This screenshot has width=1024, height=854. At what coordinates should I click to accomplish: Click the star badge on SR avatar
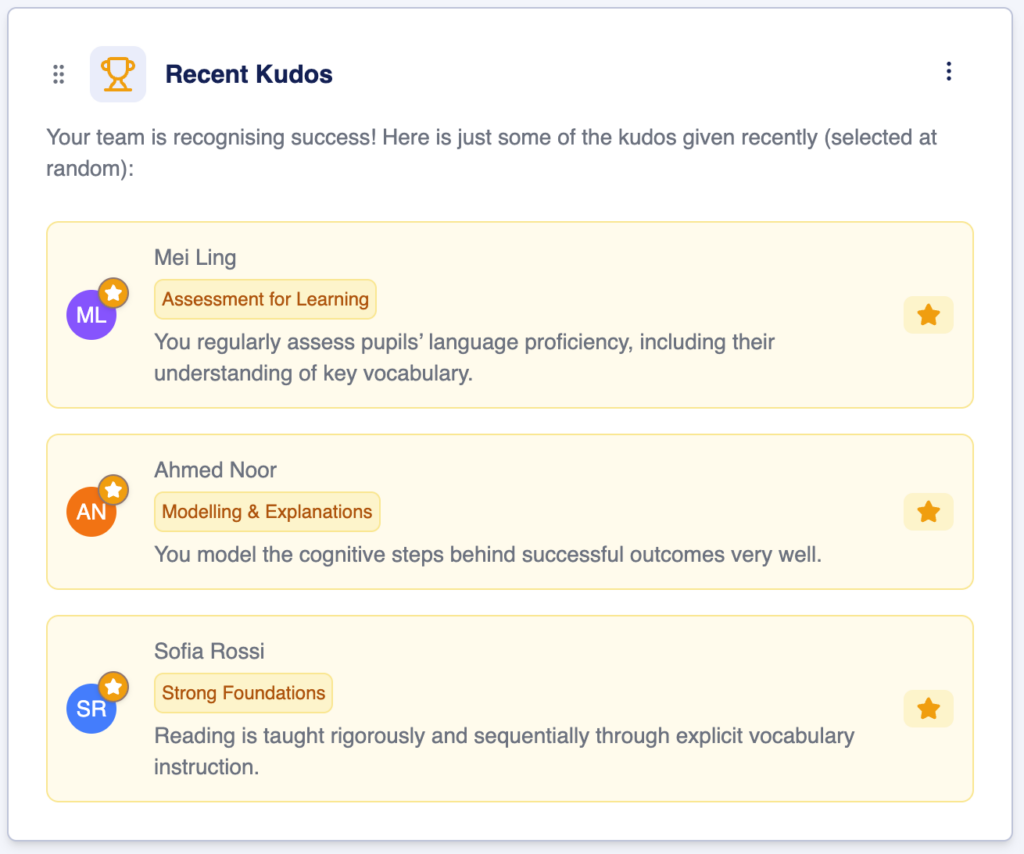[114, 687]
